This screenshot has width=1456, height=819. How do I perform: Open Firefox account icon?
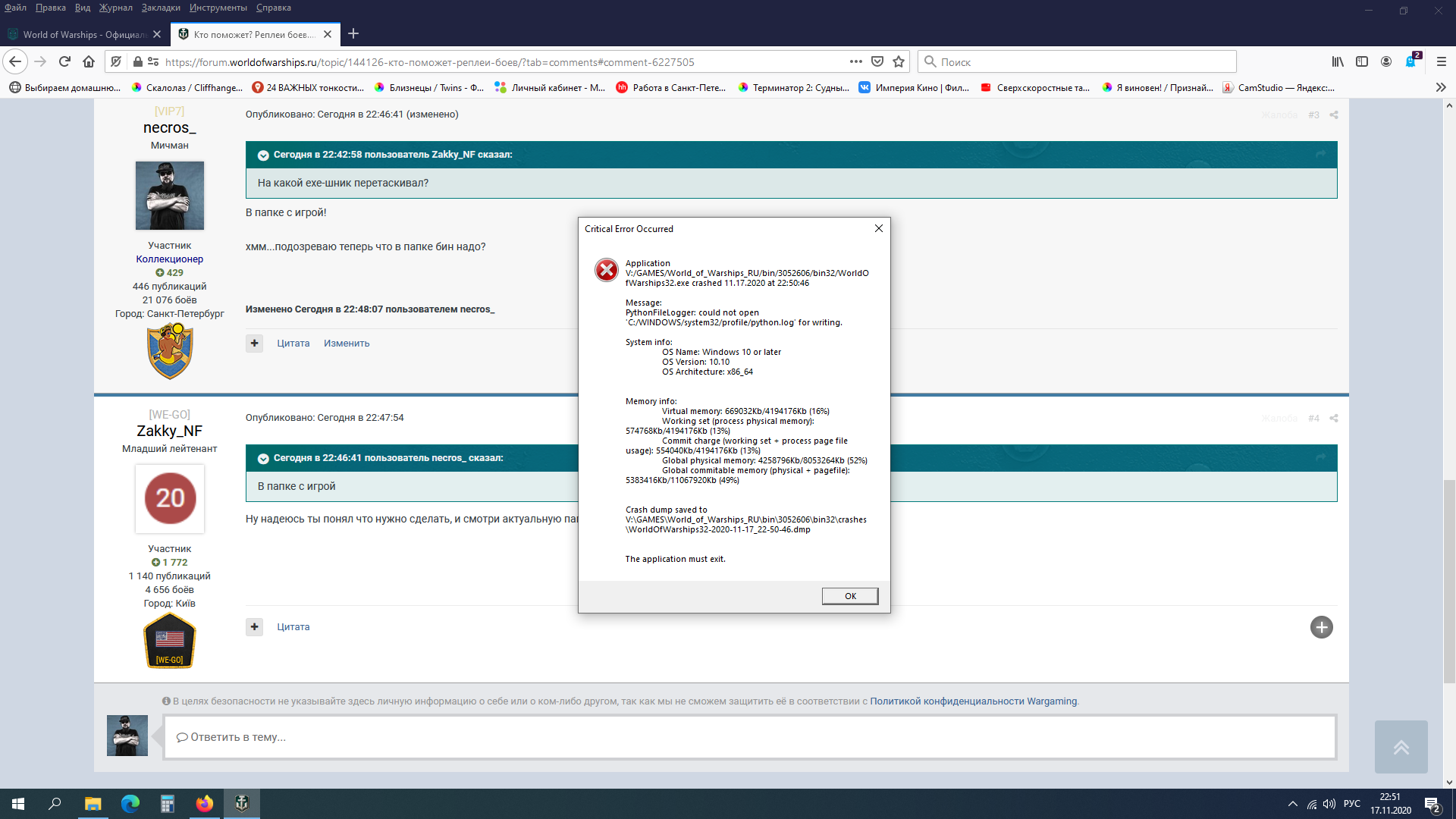(1386, 61)
